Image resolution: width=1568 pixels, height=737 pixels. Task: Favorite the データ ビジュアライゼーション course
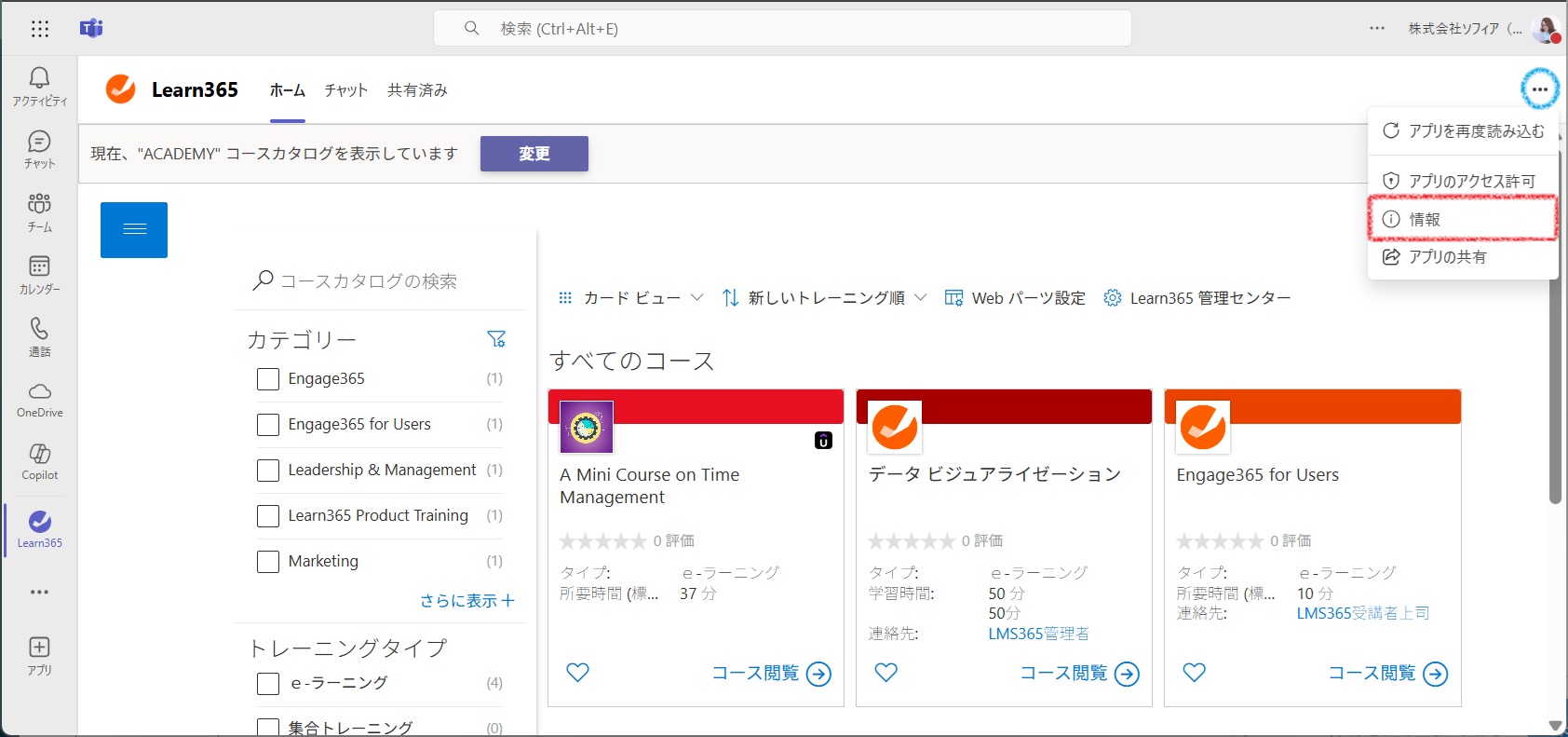[885, 672]
